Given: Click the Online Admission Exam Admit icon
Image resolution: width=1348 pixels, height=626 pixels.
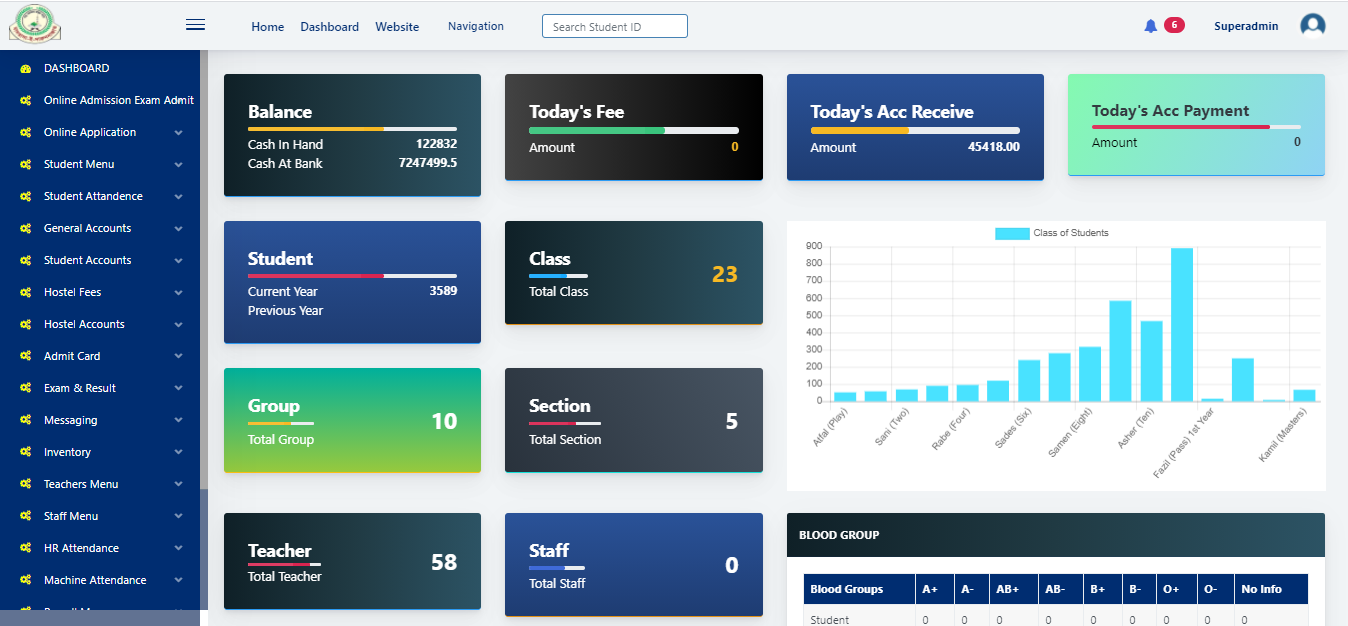Looking at the screenshot, I should click(25, 101).
